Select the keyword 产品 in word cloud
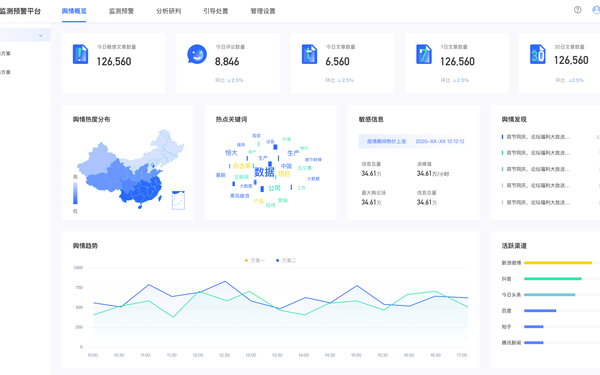The height and width of the screenshot is (375, 600). point(259,201)
